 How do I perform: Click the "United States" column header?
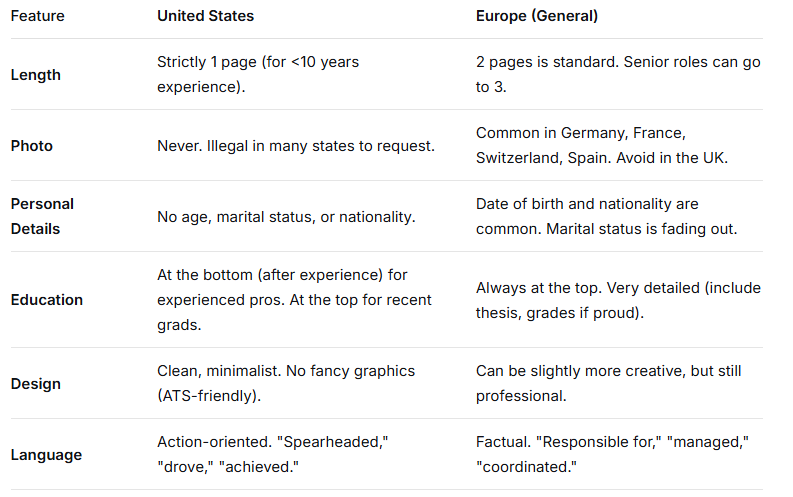pyautogui.click(x=205, y=16)
